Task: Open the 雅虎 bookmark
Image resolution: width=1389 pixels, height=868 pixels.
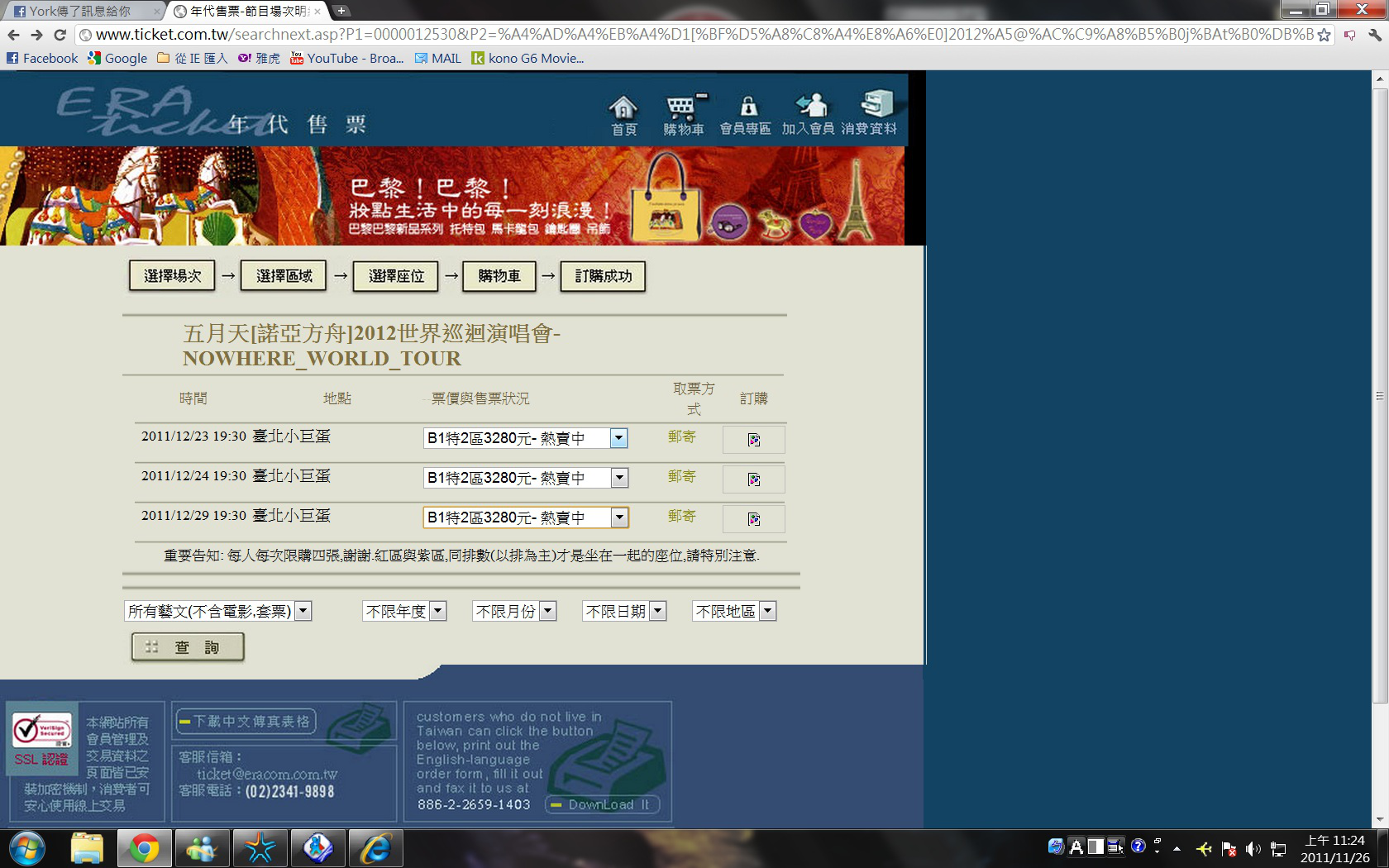Action: (x=259, y=58)
